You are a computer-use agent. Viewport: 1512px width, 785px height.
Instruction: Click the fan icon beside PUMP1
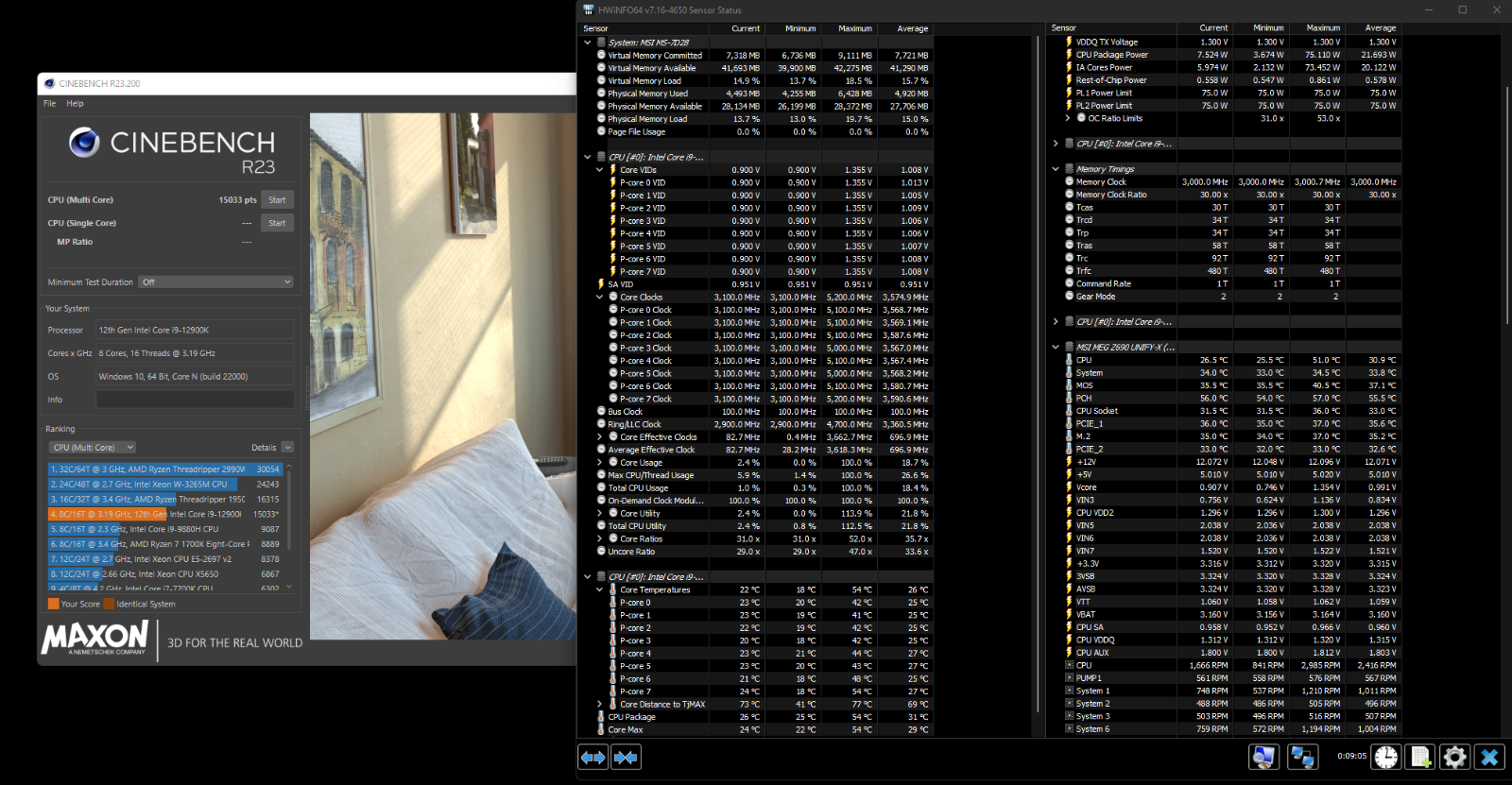tap(1070, 678)
